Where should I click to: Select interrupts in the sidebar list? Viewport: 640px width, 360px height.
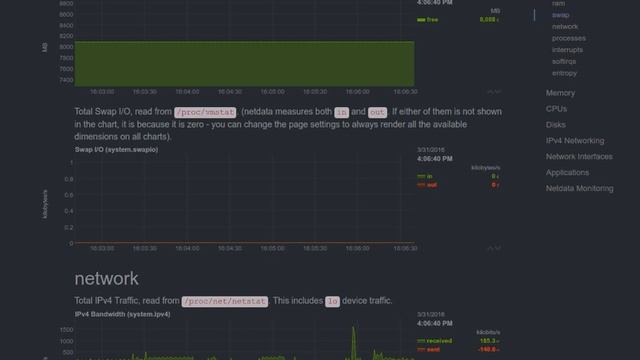click(567, 50)
